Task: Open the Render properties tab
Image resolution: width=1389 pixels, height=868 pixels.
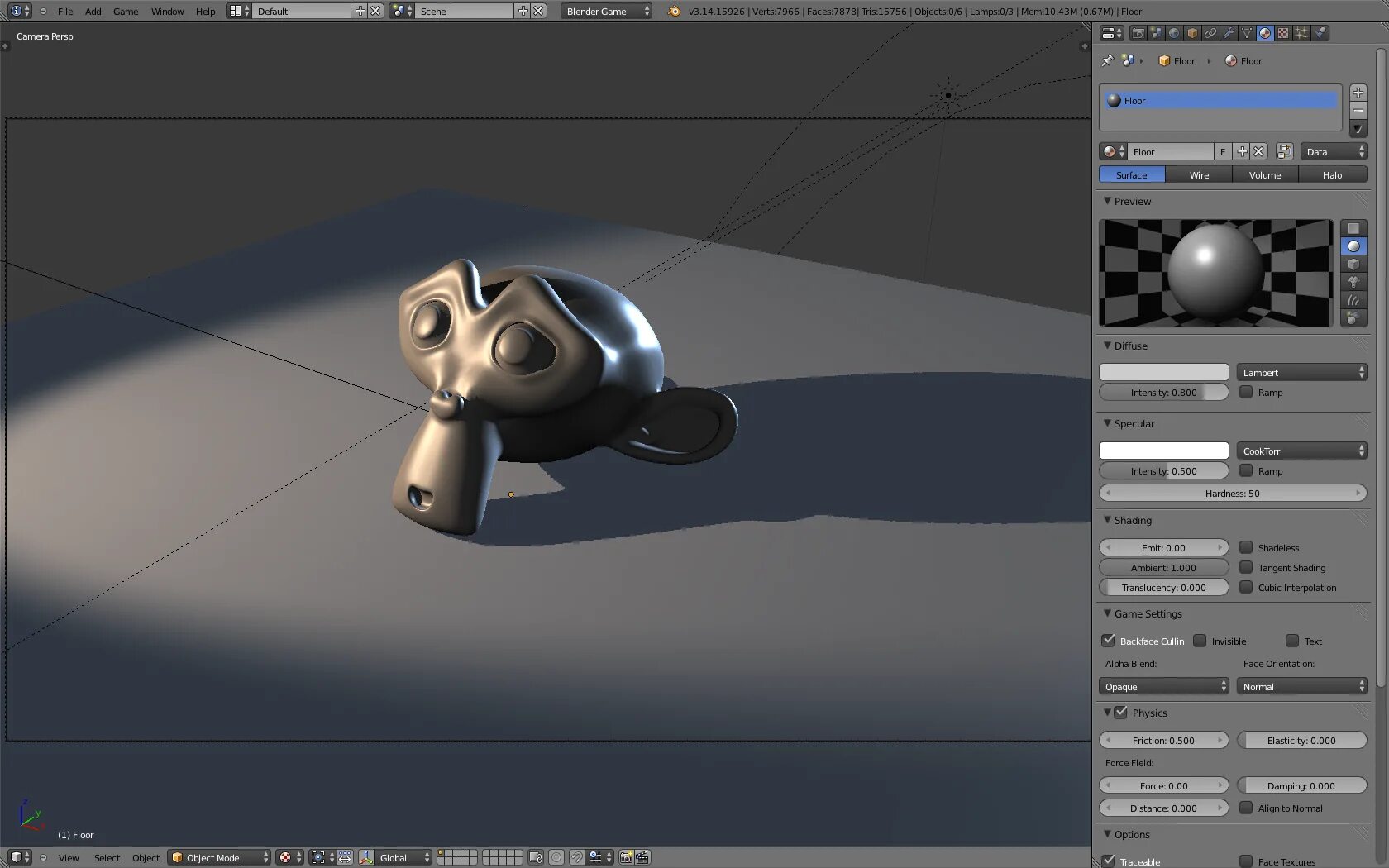Action: [x=1138, y=33]
